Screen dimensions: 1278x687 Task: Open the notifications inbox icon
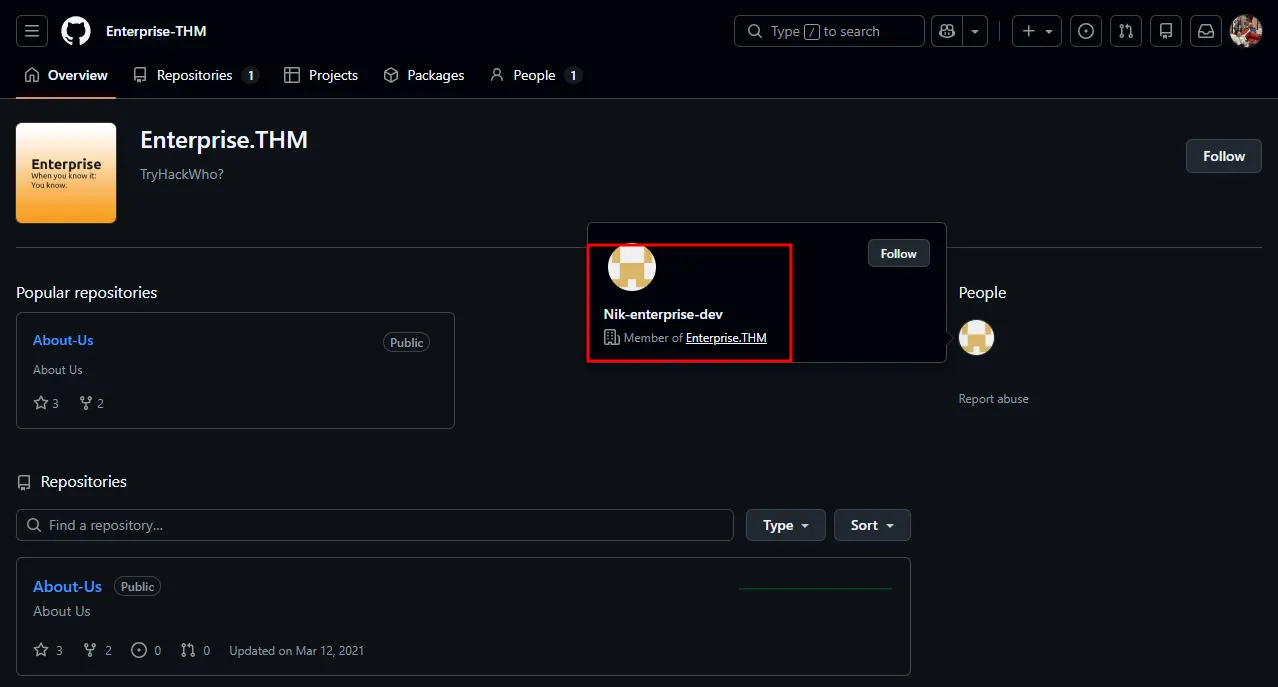coord(1206,31)
